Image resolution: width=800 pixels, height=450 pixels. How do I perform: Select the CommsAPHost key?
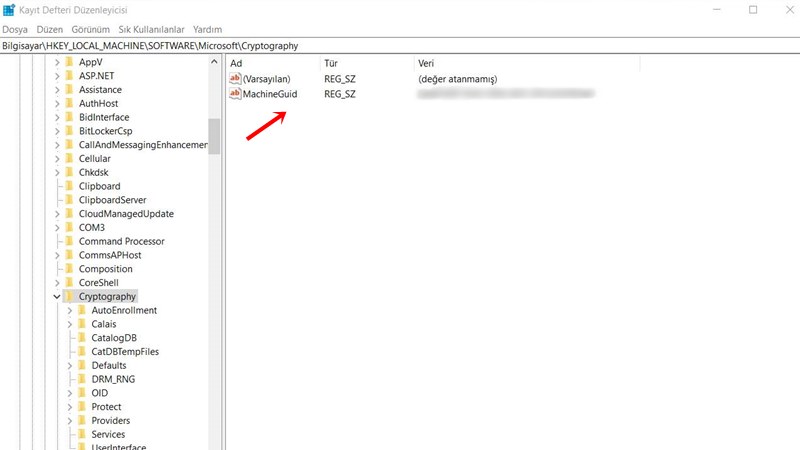pyautogui.click(x=110, y=255)
